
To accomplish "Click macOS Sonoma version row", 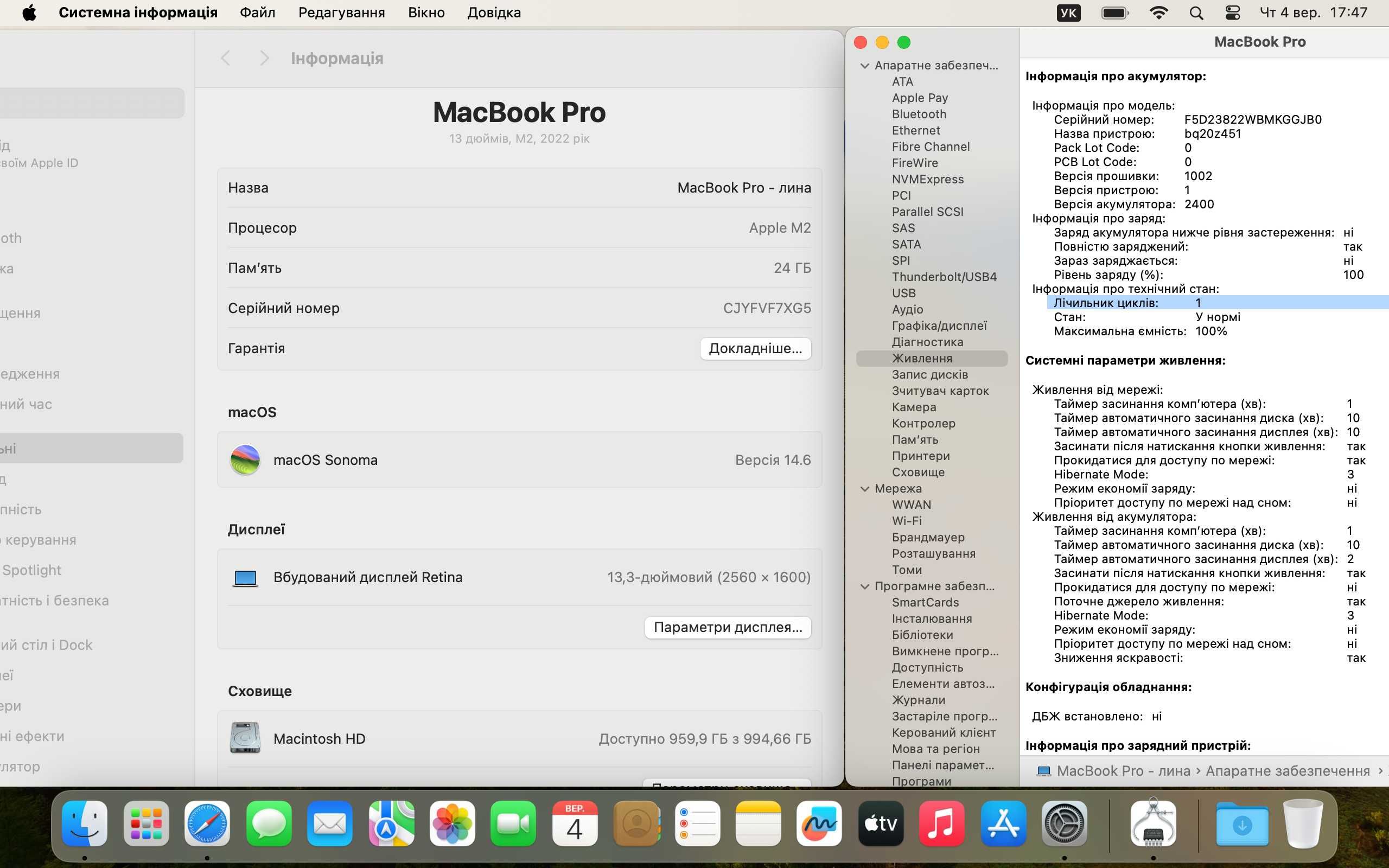I will [519, 460].
